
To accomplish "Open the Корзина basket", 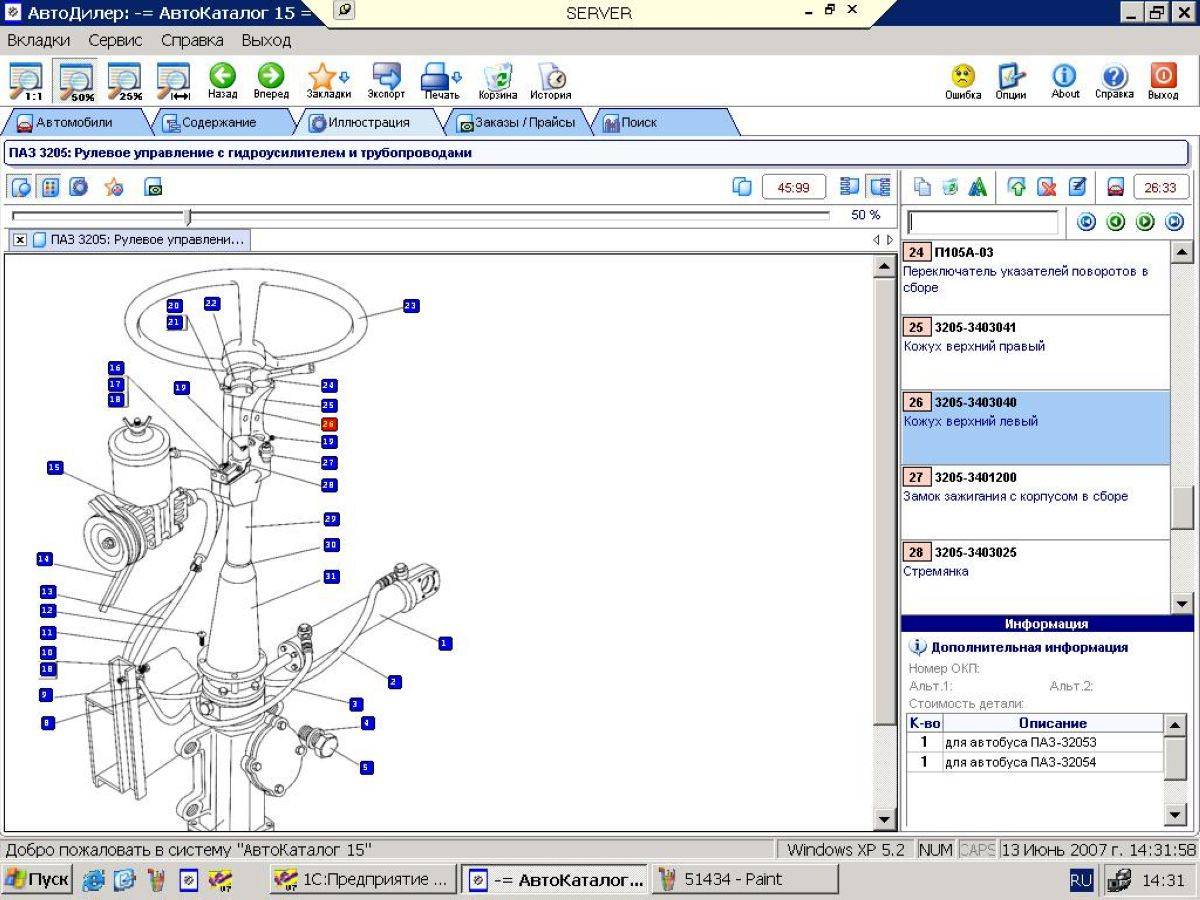I will 497,81.
